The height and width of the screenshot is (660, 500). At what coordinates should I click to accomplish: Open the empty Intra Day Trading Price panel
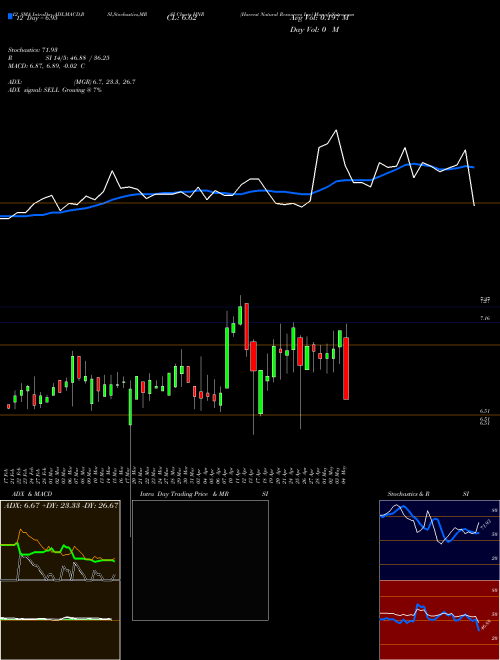(x=200, y=560)
